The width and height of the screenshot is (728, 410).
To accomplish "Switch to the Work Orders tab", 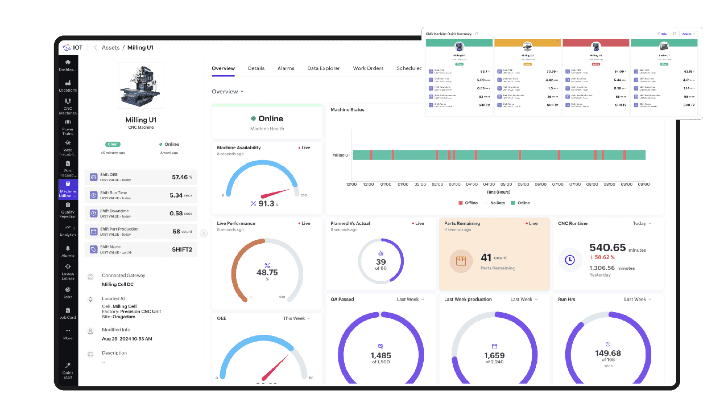I will (368, 68).
